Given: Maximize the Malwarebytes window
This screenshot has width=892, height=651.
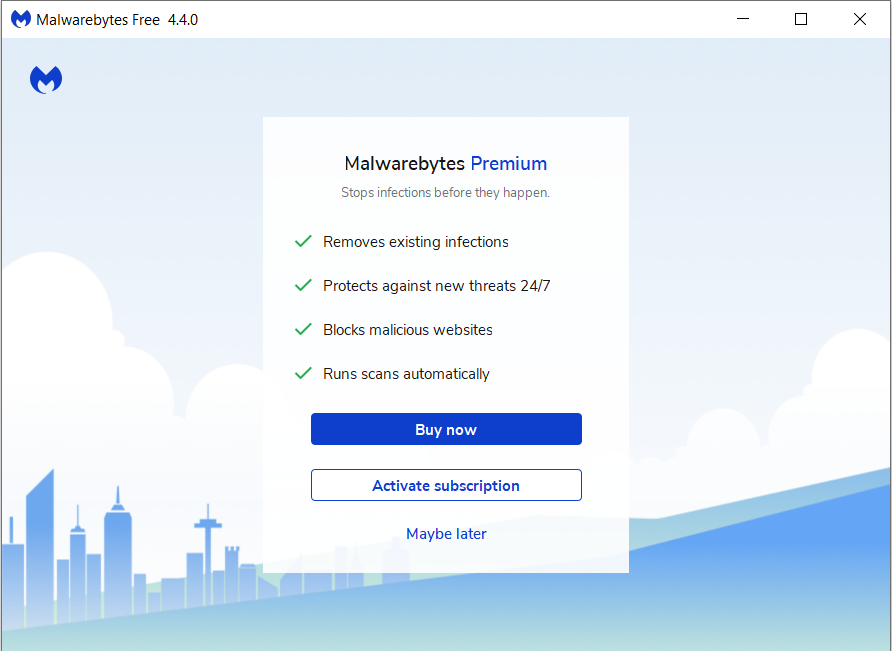Looking at the screenshot, I should click(801, 19).
